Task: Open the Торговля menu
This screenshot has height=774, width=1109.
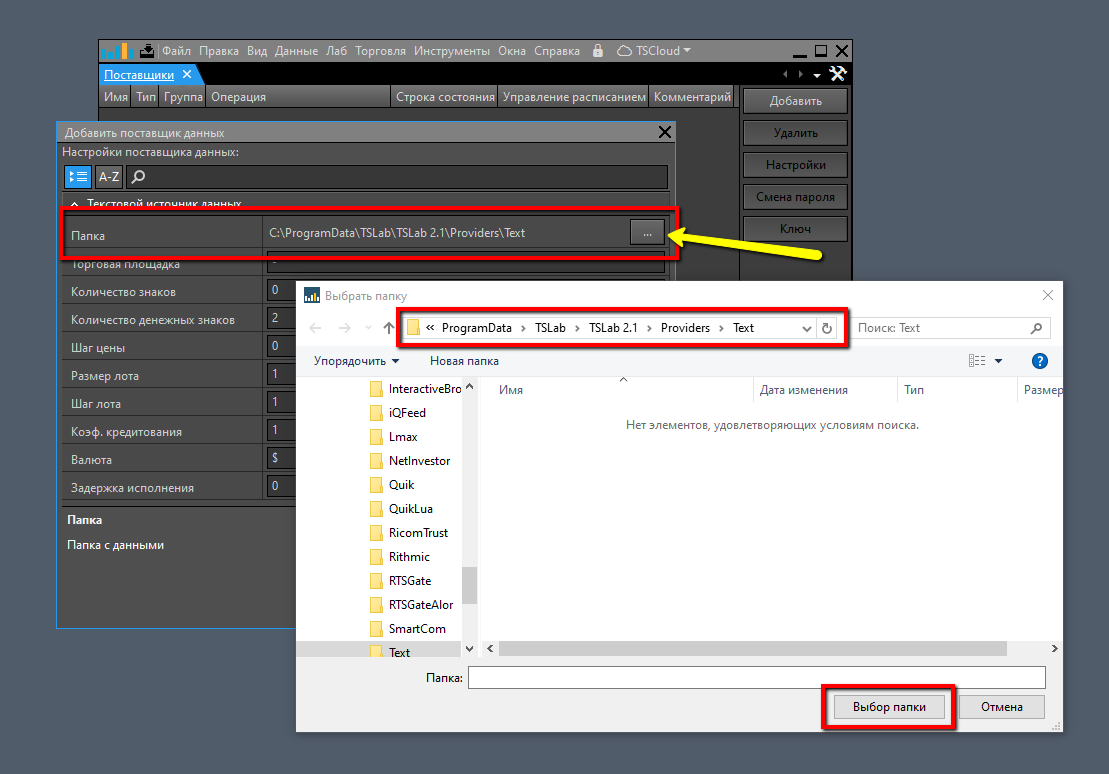Action: tap(380, 51)
